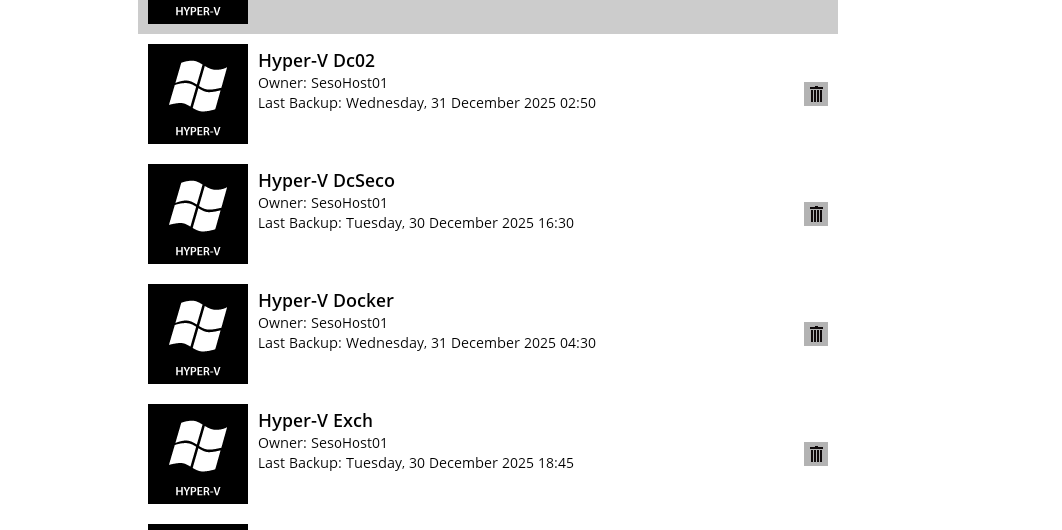Click the trash icon for Hyper-V DcSeco
The height and width of the screenshot is (530, 1062).
tap(816, 214)
